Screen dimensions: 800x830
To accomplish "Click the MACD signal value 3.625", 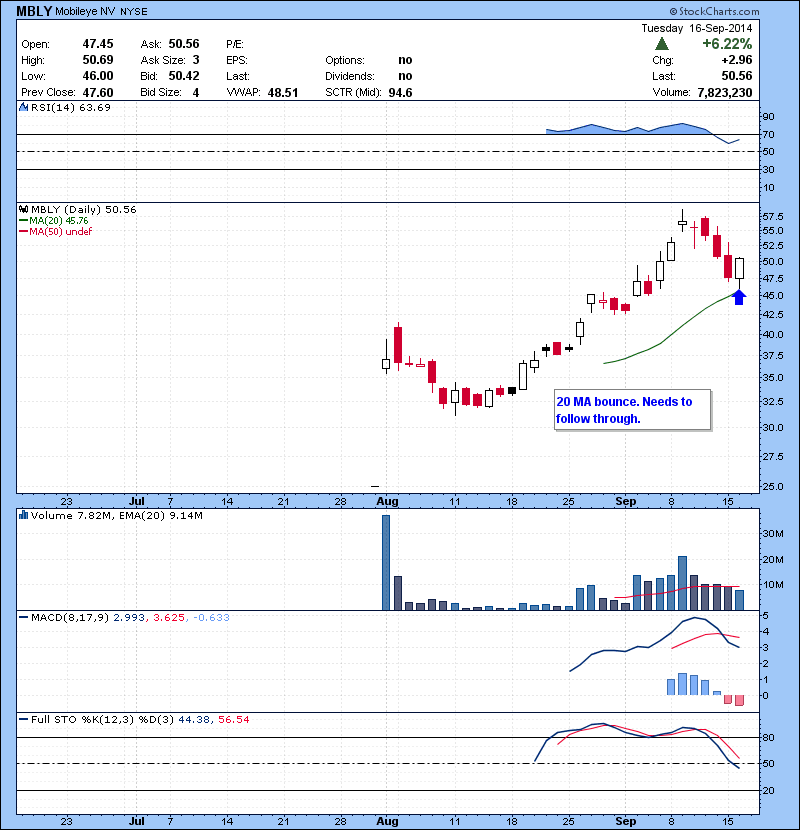I will (x=169, y=618).
